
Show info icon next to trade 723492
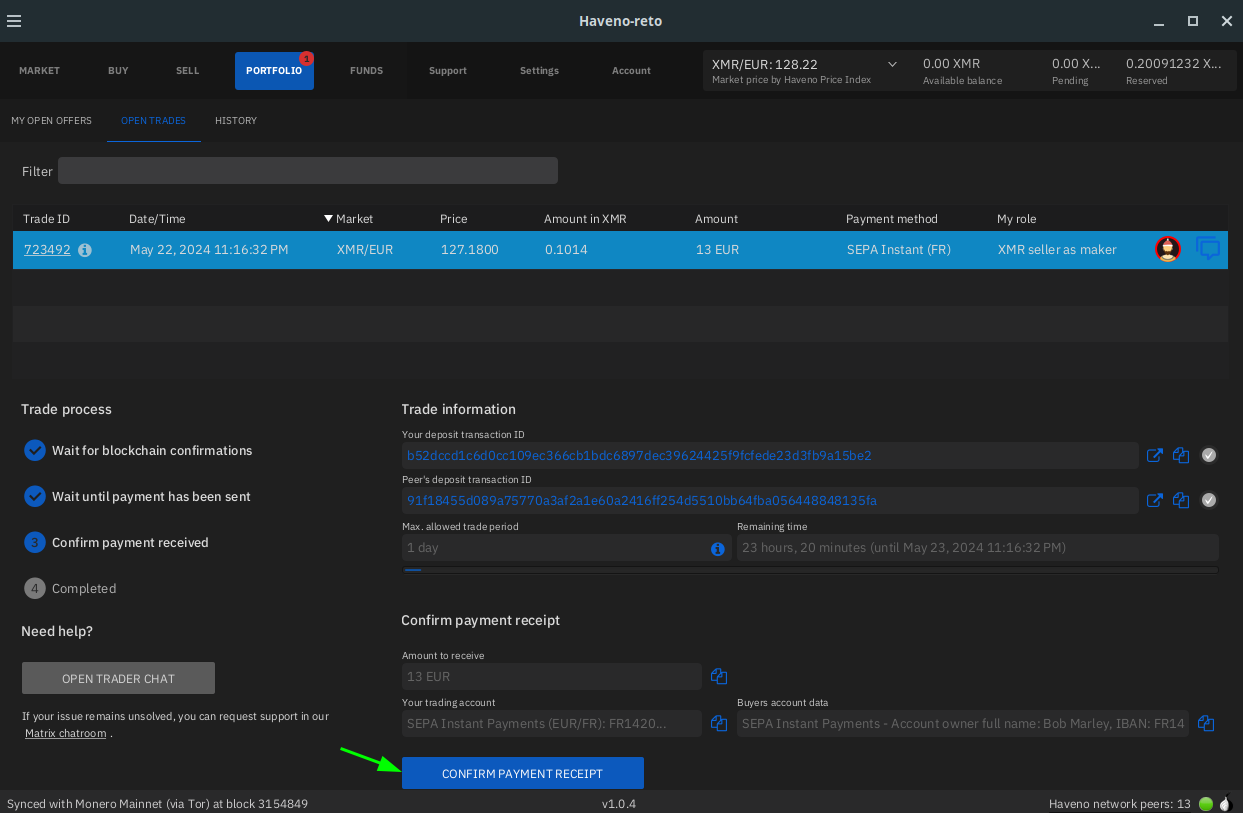[85, 250]
